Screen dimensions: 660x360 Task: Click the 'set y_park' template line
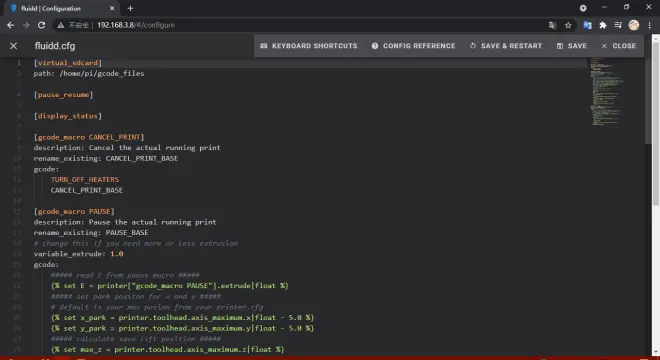point(182,328)
